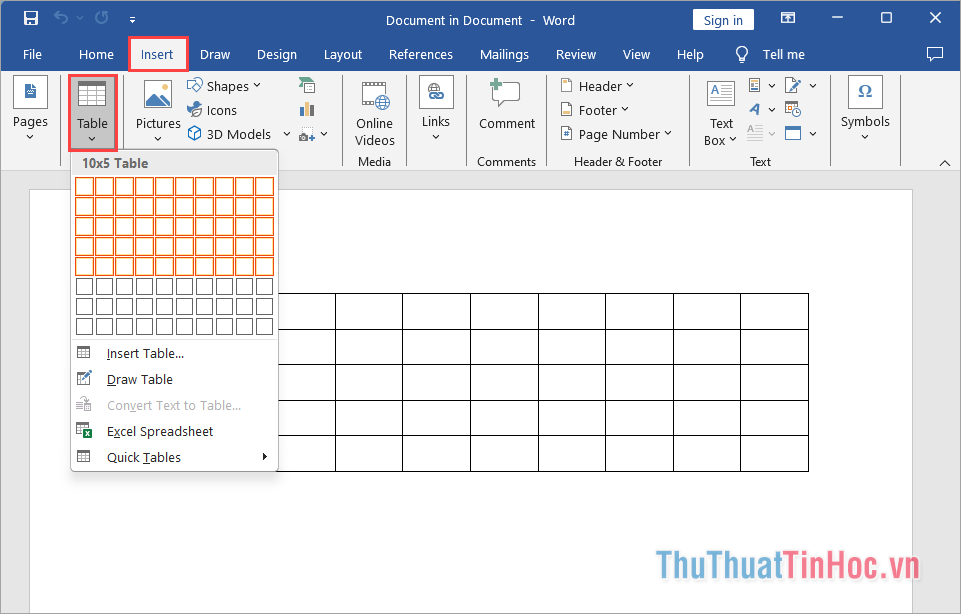
Task: Open the Links group button
Action: coord(436,108)
